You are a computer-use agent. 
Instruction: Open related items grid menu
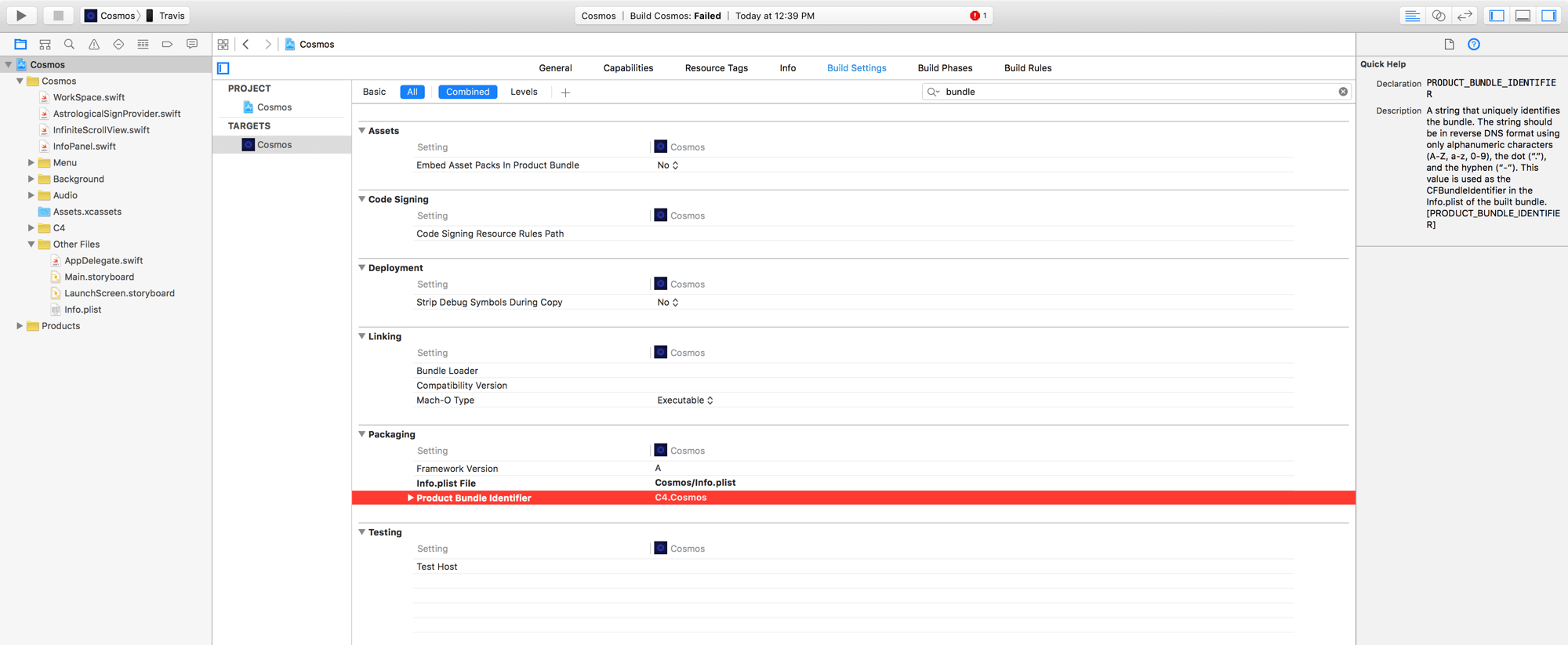pyautogui.click(x=223, y=45)
